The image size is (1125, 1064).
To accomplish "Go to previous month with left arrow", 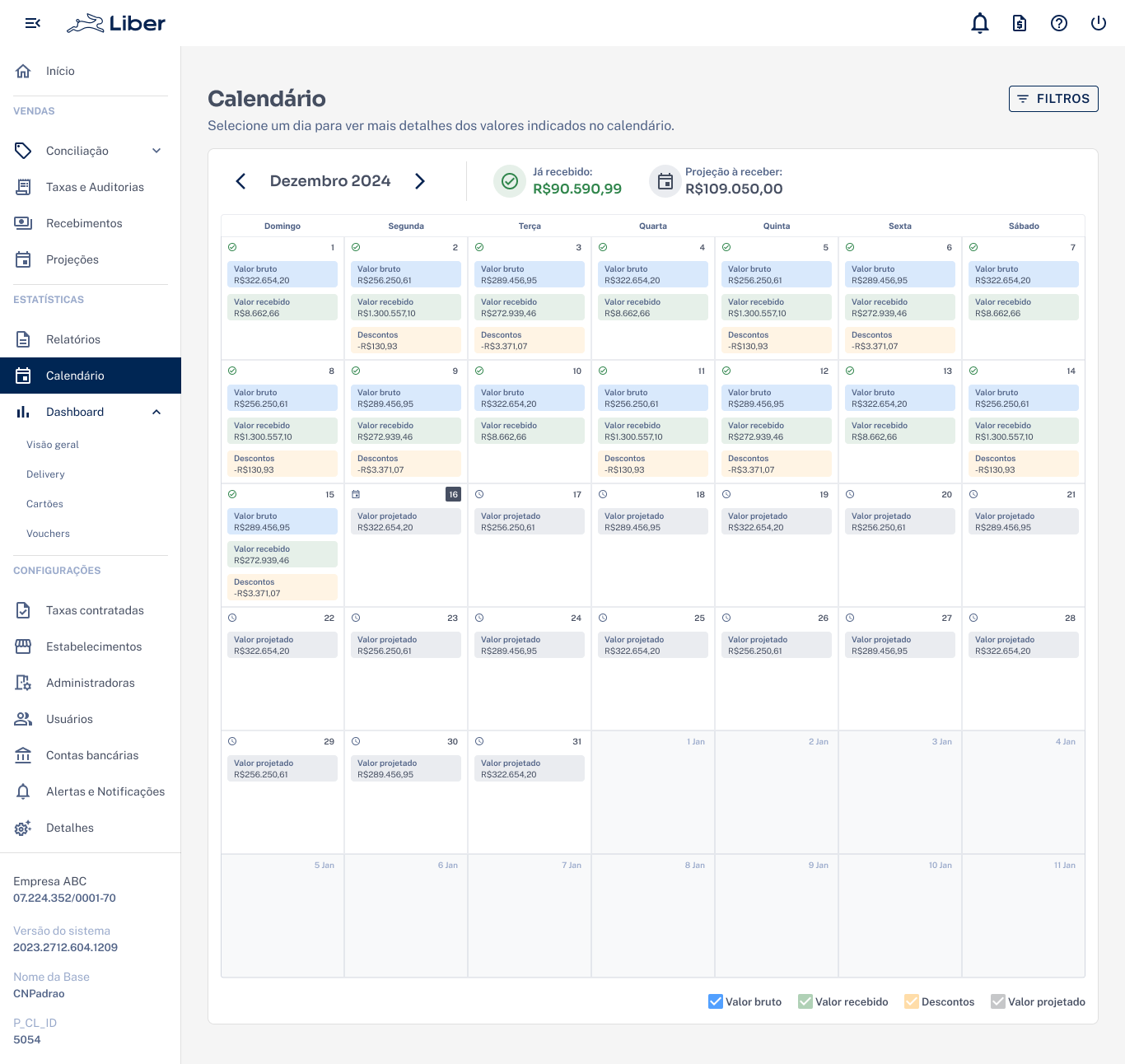I will [241, 181].
